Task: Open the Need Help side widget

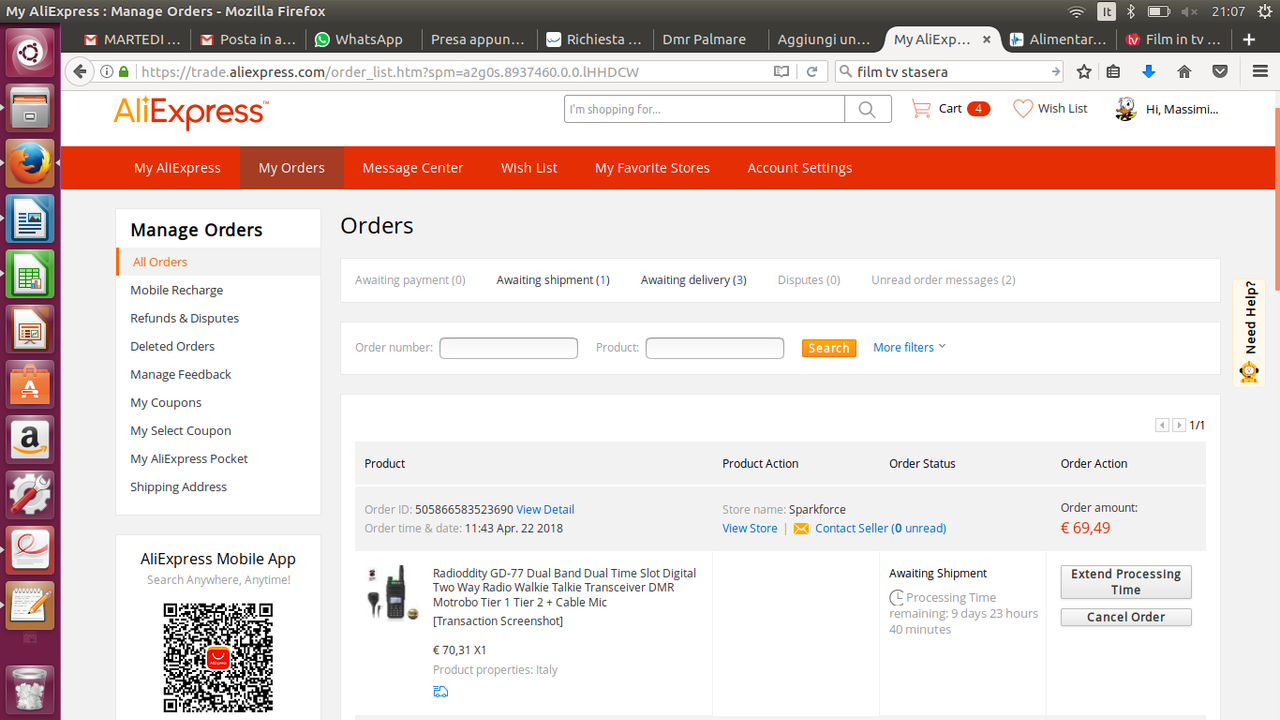Action: click(x=1249, y=332)
